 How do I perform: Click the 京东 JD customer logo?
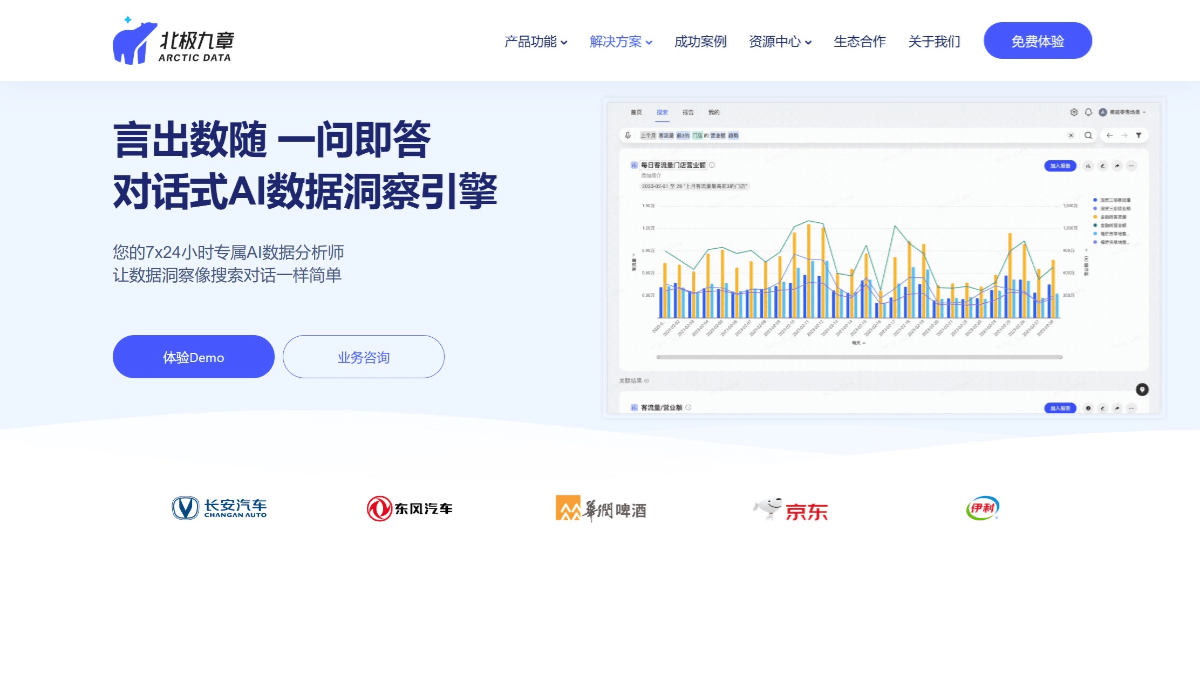[790, 510]
